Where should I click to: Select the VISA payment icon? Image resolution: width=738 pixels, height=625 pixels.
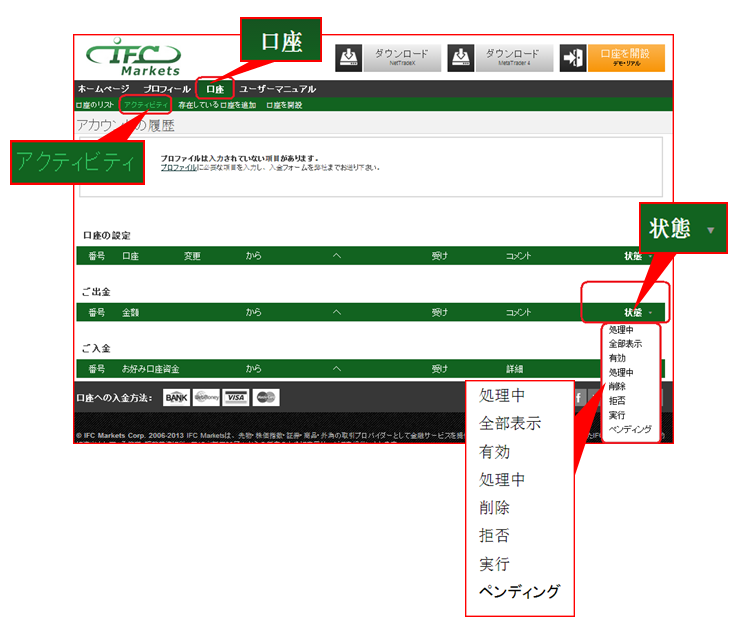tap(236, 397)
